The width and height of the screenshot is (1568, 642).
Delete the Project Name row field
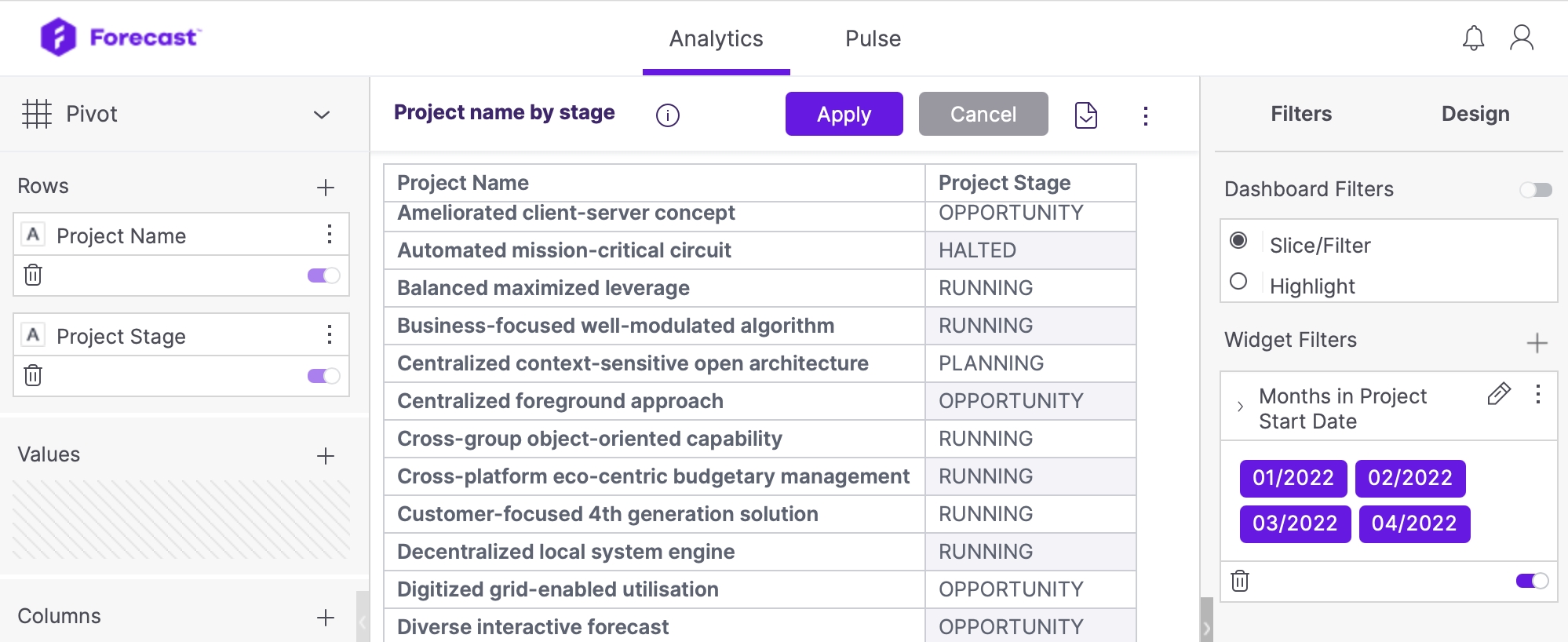point(33,275)
